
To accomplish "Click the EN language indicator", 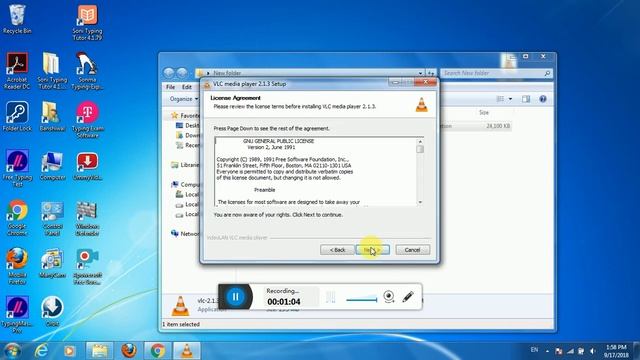I will click(x=534, y=350).
